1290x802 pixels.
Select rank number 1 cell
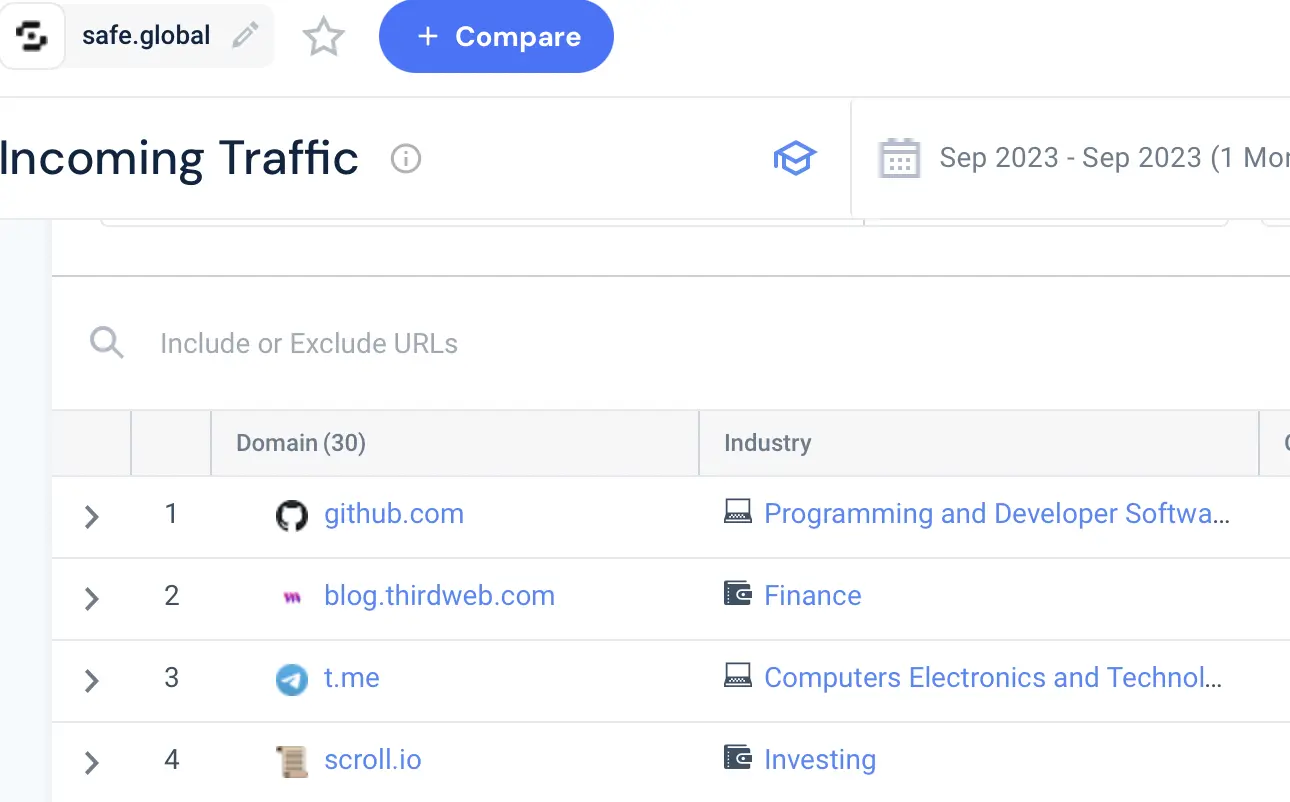[171, 514]
